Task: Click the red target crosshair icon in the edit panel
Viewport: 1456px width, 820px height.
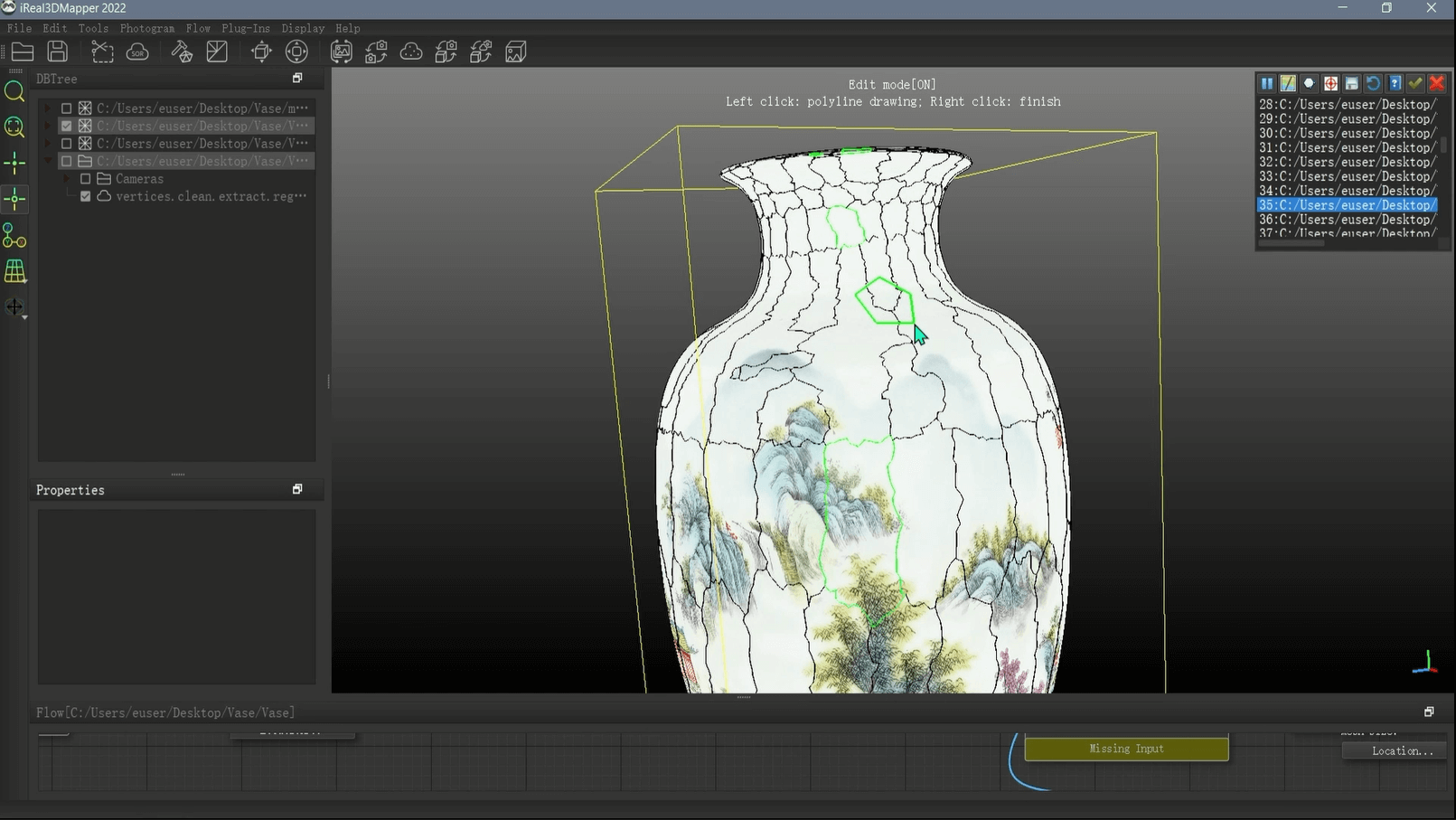Action: click(x=1330, y=83)
